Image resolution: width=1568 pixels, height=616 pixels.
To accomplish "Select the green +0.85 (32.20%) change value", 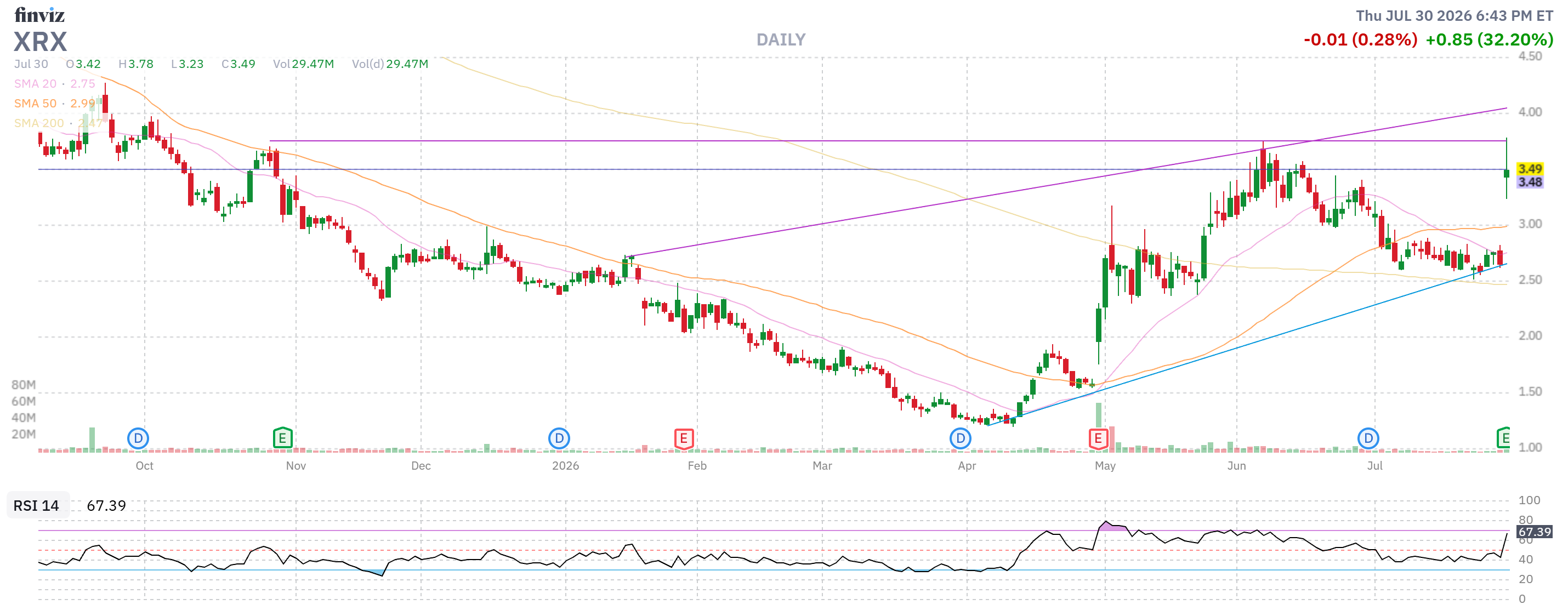I will 1489,39.
